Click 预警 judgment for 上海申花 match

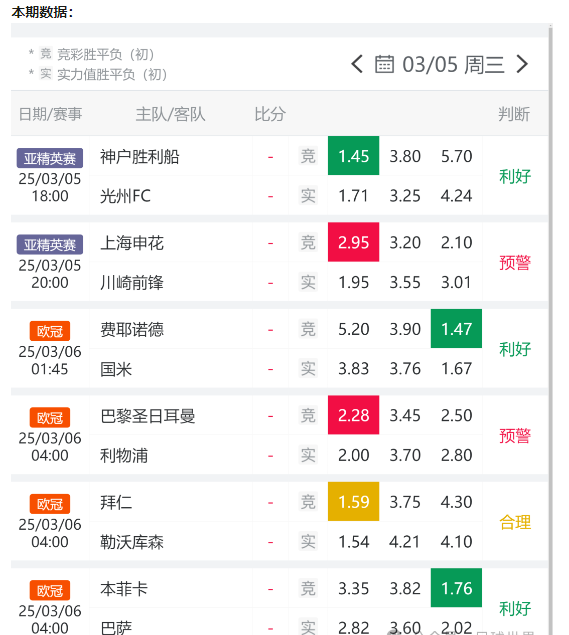coord(515,263)
